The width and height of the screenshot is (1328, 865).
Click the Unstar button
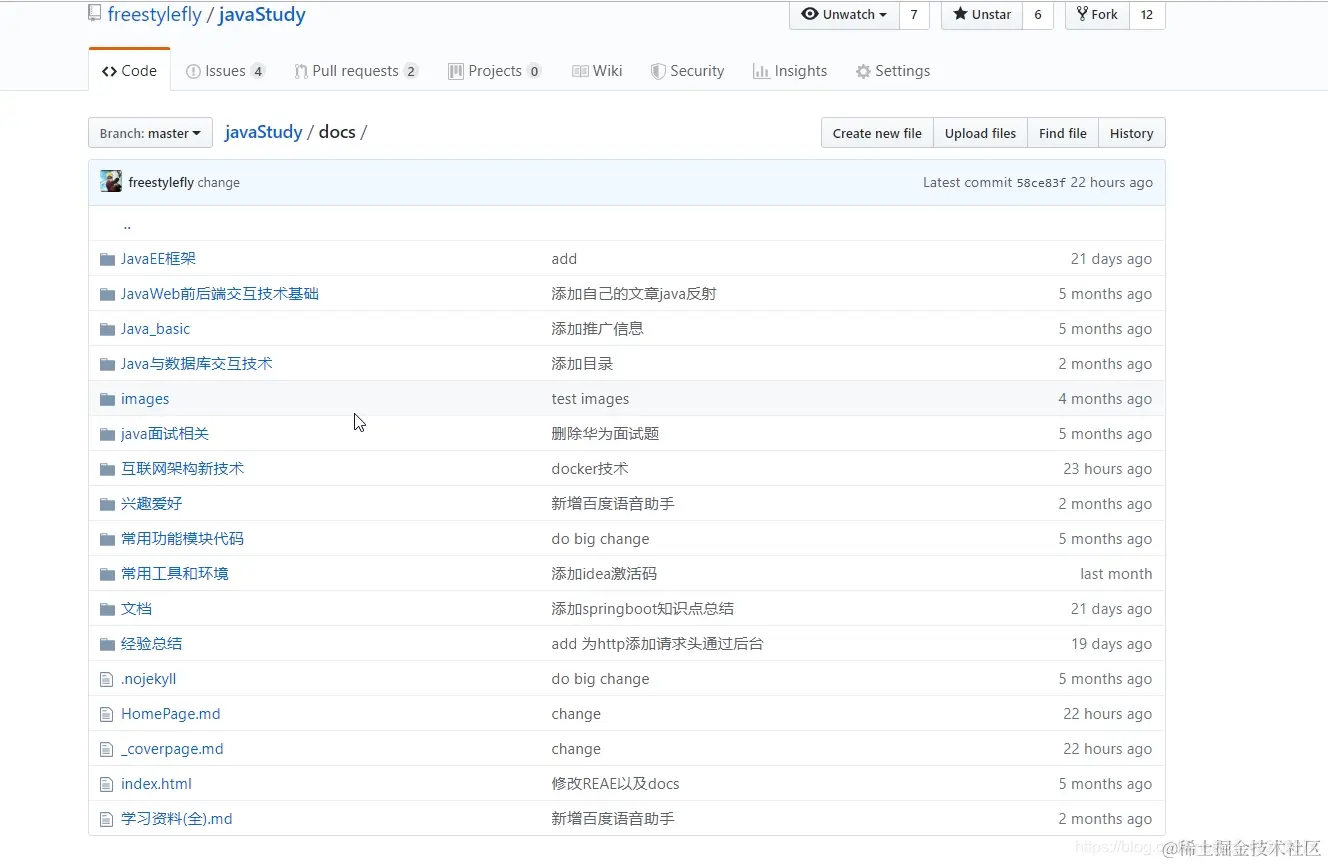[982, 15]
